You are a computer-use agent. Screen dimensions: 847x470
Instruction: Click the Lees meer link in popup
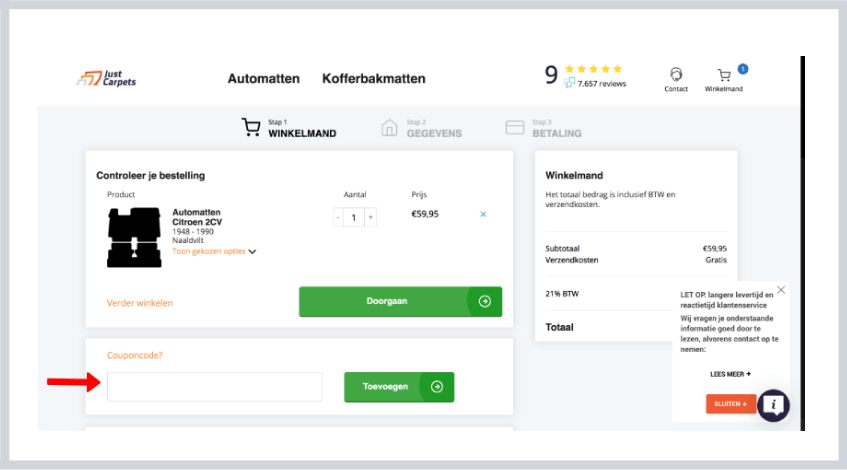(730, 374)
